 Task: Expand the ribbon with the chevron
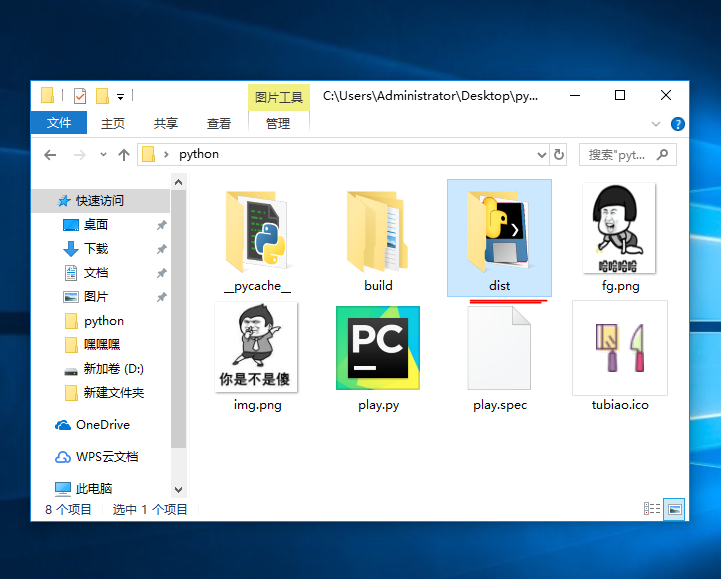(x=656, y=124)
